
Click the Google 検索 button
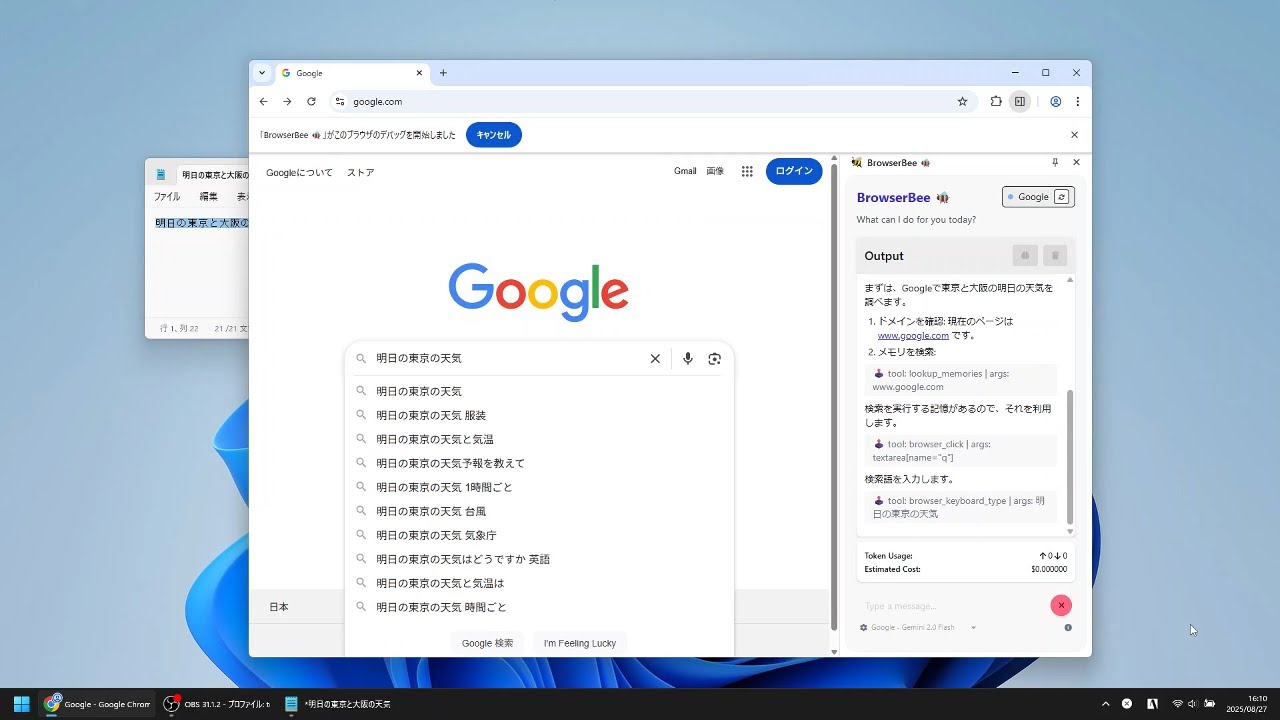(487, 643)
